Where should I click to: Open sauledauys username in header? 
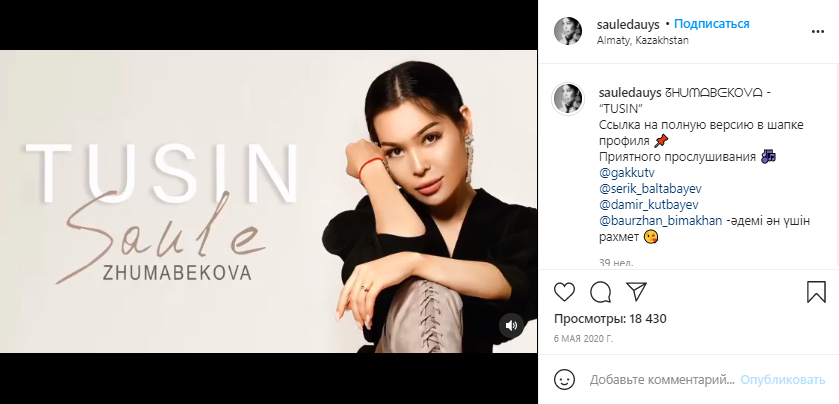pyautogui.click(x=629, y=24)
